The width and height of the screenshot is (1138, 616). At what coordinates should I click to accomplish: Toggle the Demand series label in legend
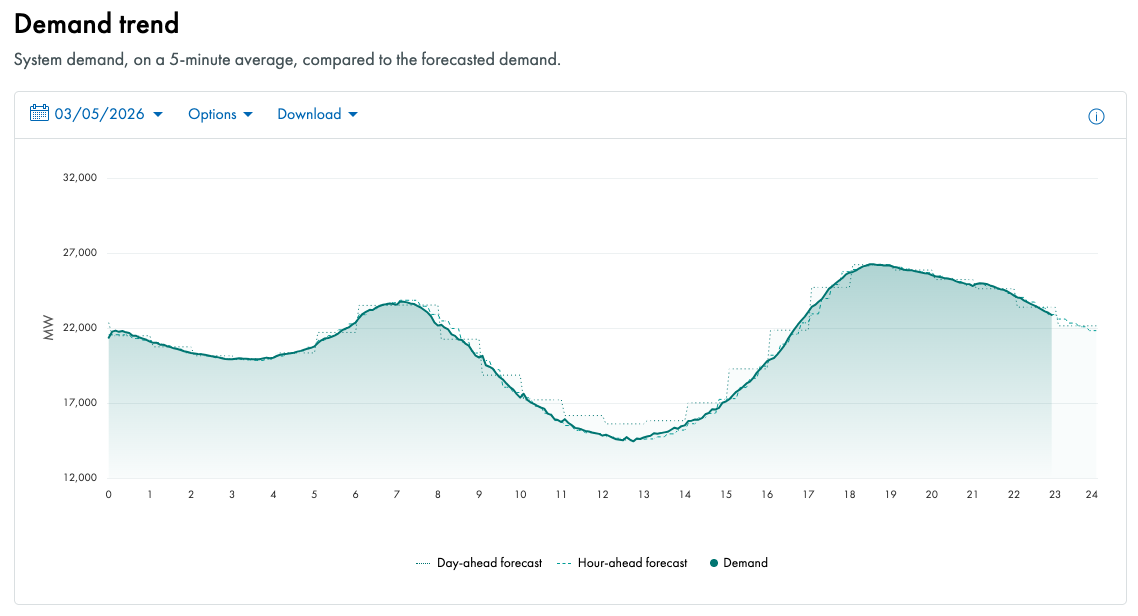click(745, 563)
